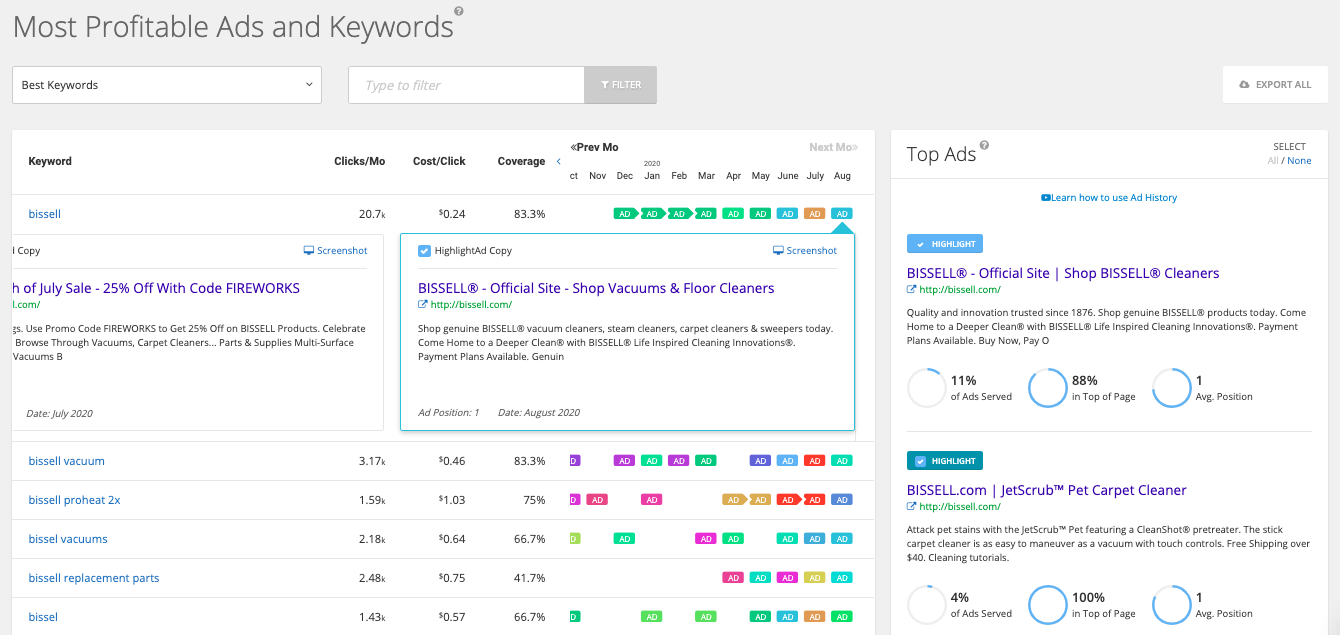Select All top ads
This screenshot has height=635, width=1340.
[1273, 161]
